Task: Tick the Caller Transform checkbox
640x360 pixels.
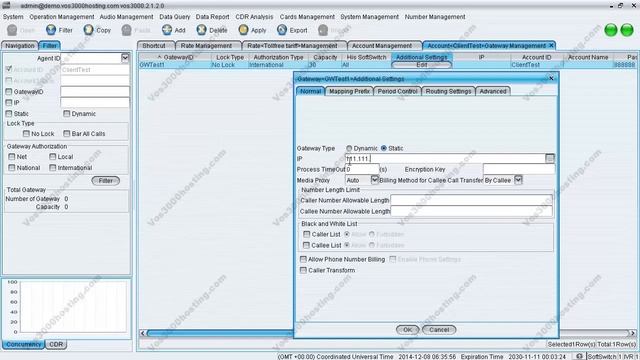Action: (303, 270)
